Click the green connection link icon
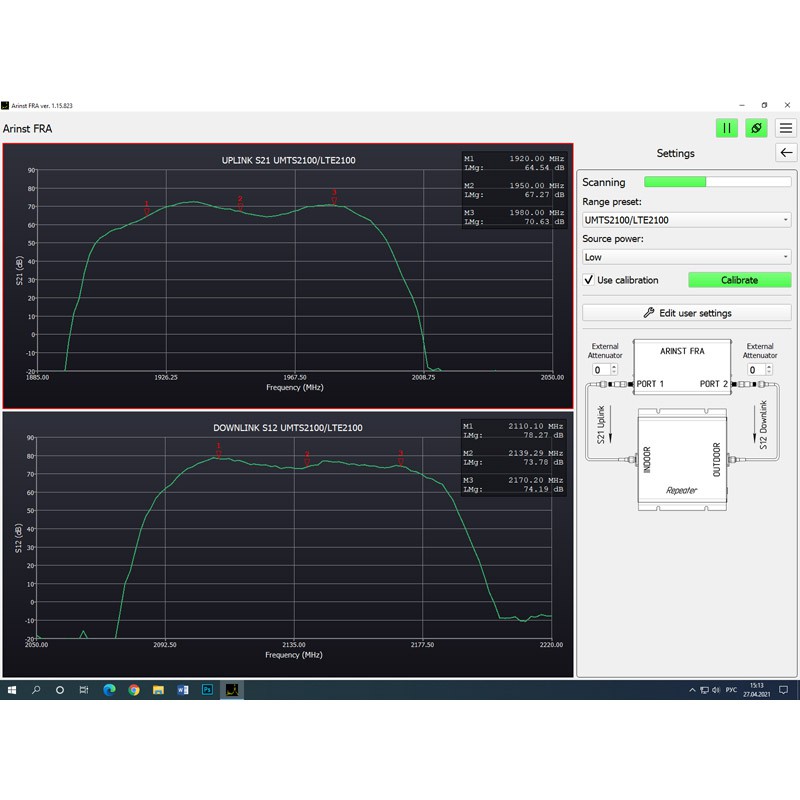 click(x=756, y=128)
